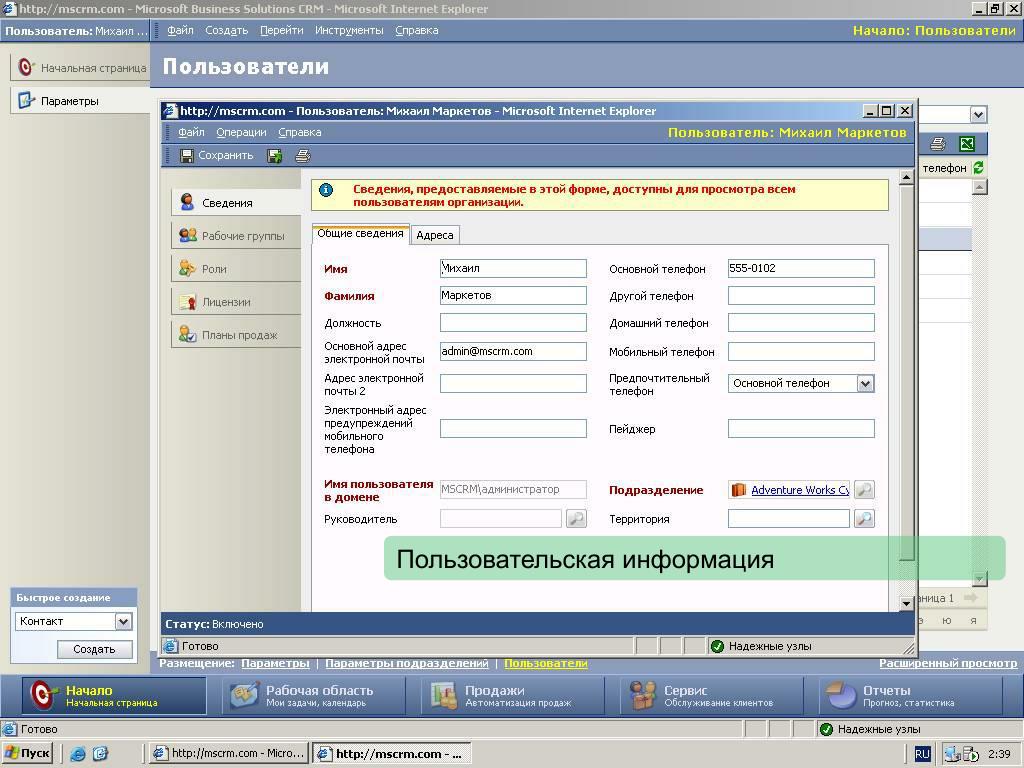Switch to Адреса tab
Image resolution: width=1024 pixels, height=768 pixels.
point(435,235)
